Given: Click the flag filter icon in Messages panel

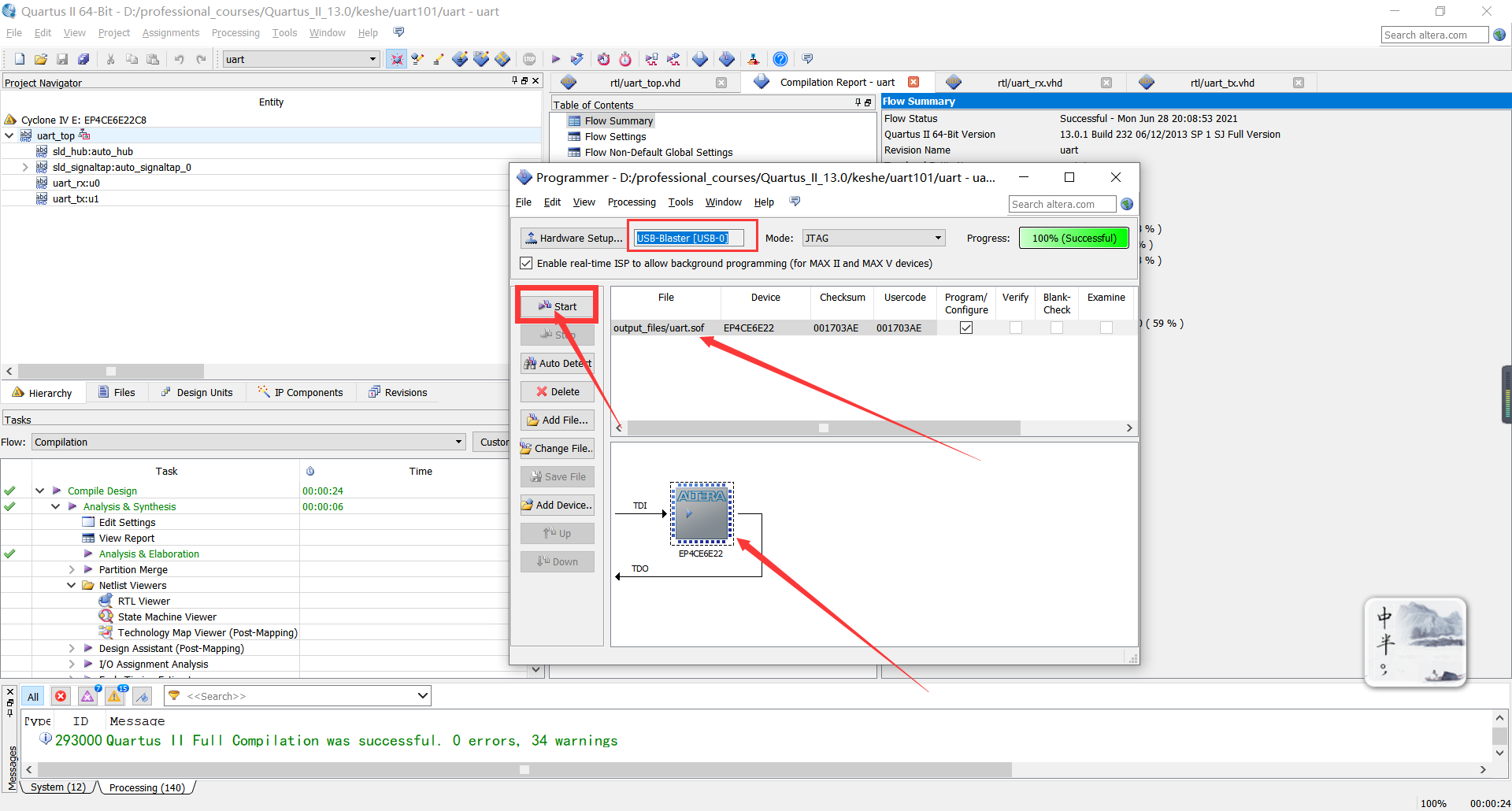Looking at the screenshot, I should coord(143,696).
